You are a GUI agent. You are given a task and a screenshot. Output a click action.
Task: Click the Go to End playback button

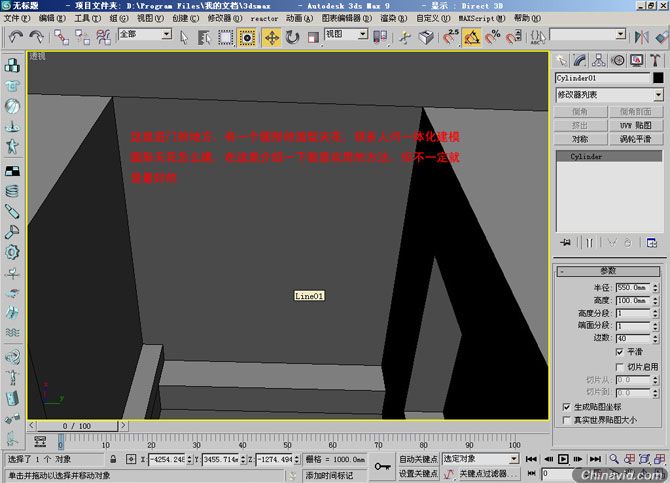tap(595, 459)
